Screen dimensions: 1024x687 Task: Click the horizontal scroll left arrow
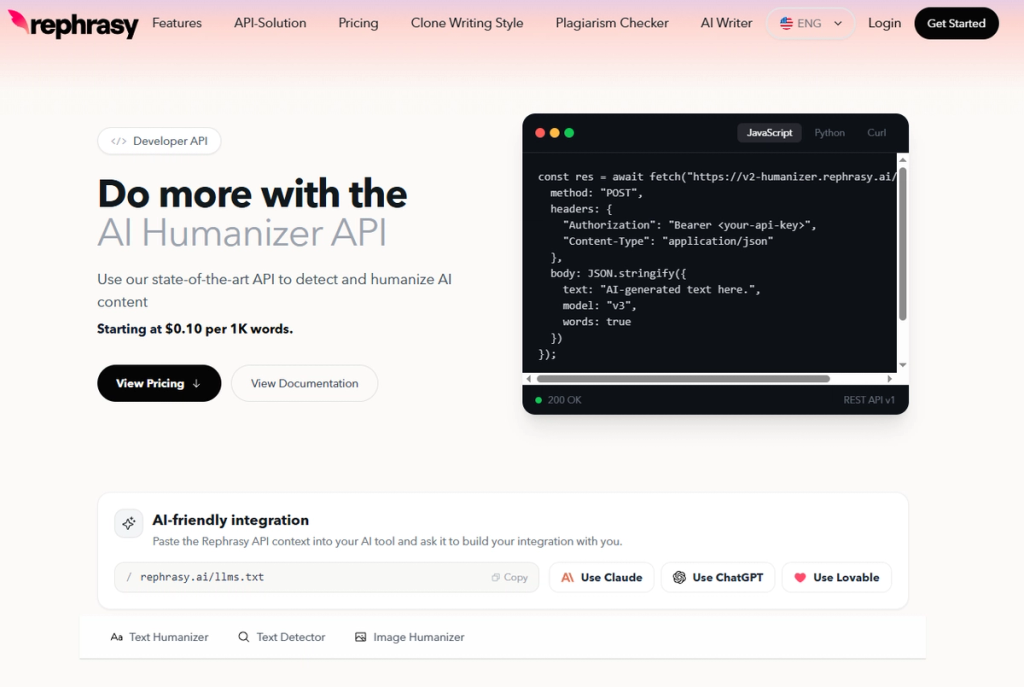(528, 379)
